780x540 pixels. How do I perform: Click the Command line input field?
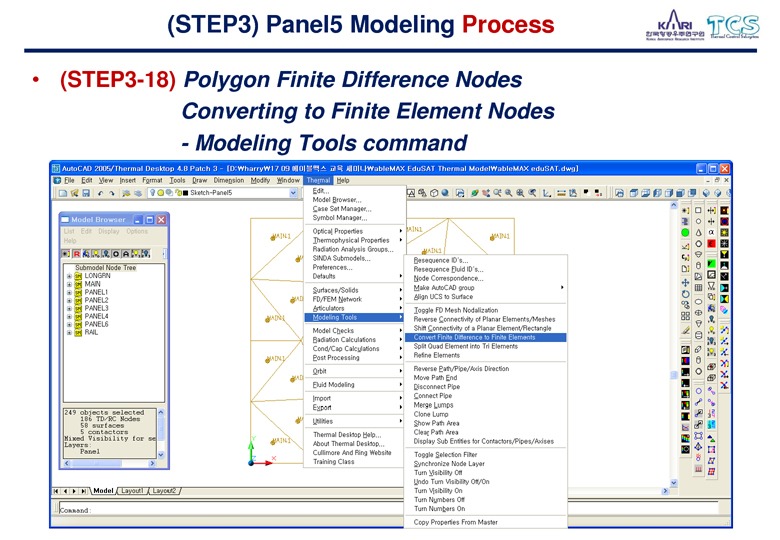[388, 509]
